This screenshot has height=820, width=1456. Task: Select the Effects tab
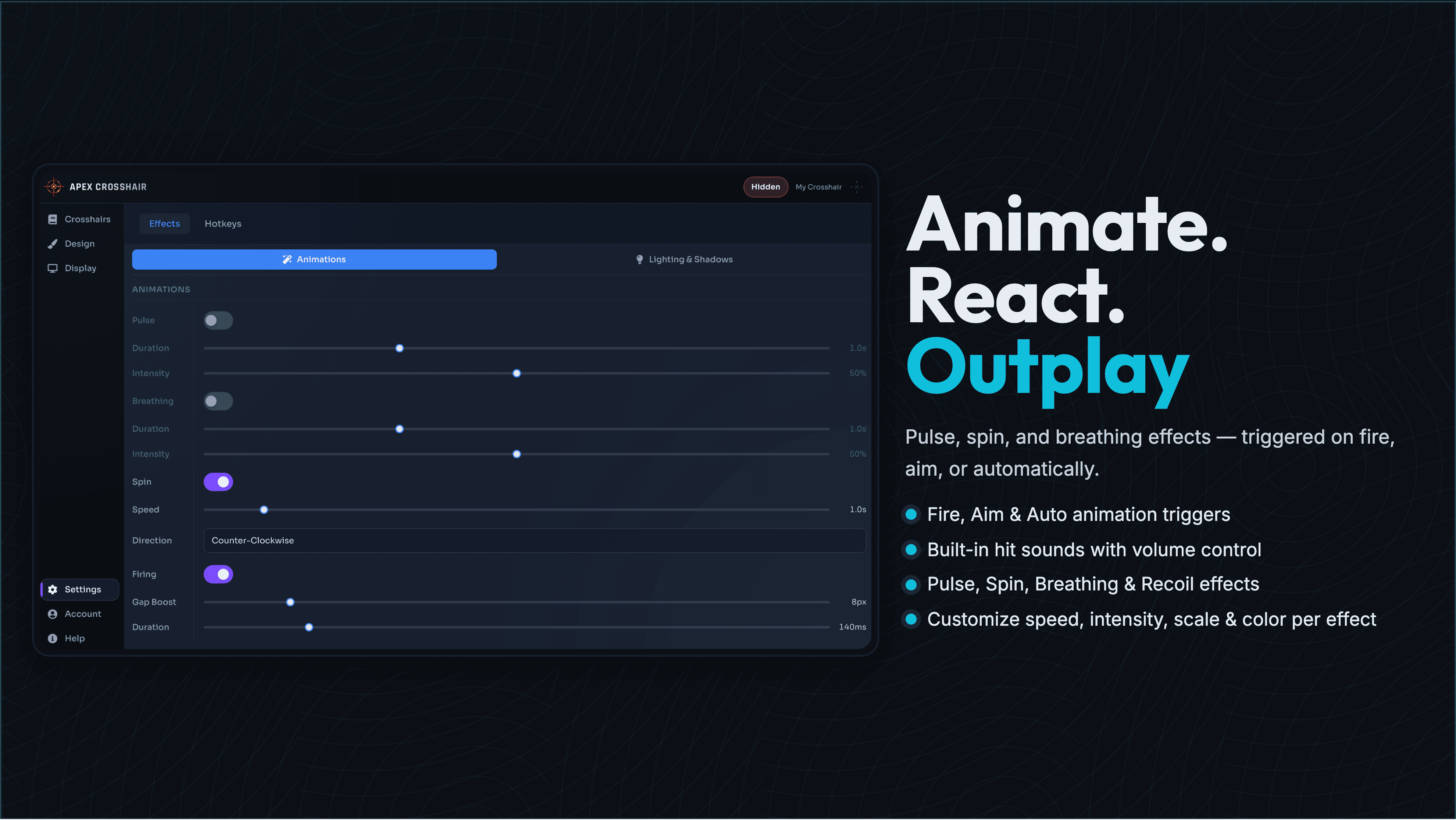164,224
